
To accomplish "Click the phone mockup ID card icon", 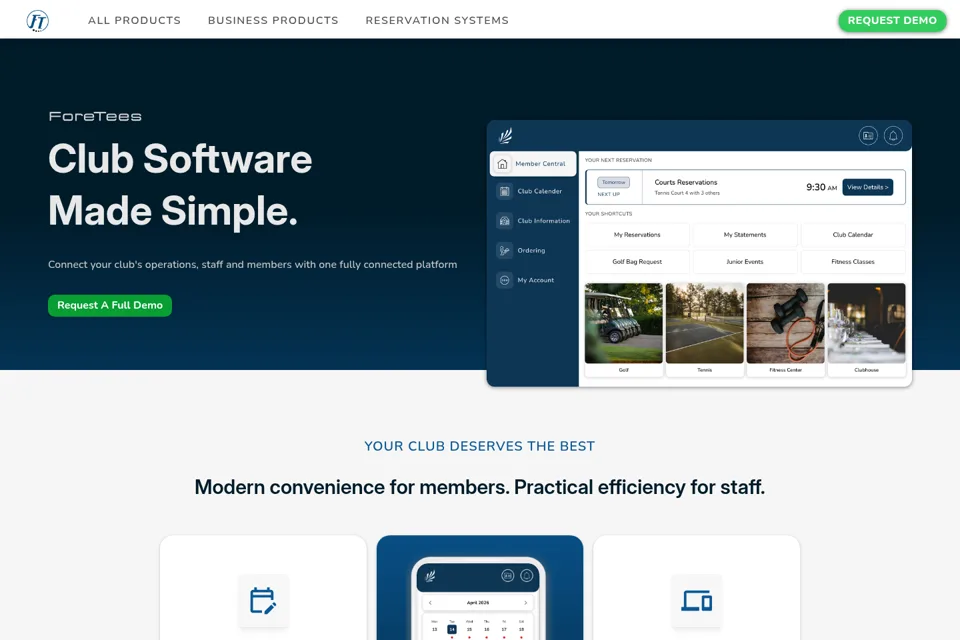I will click(x=508, y=575).
